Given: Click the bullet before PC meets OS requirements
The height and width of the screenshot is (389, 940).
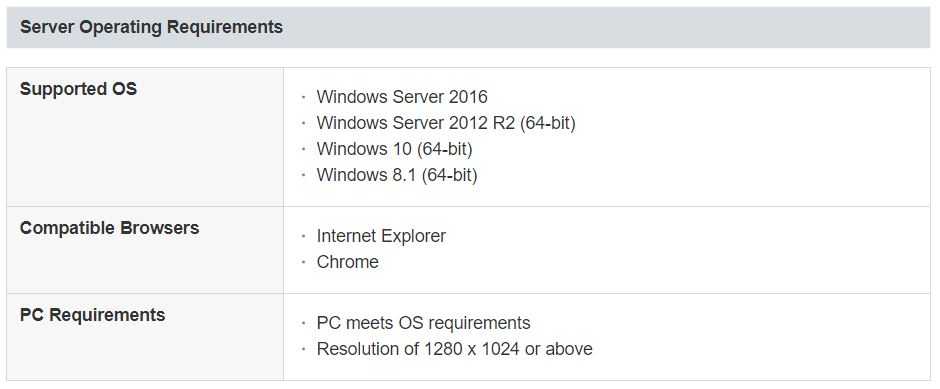Looking at the screenshot, I should [303, 323].
